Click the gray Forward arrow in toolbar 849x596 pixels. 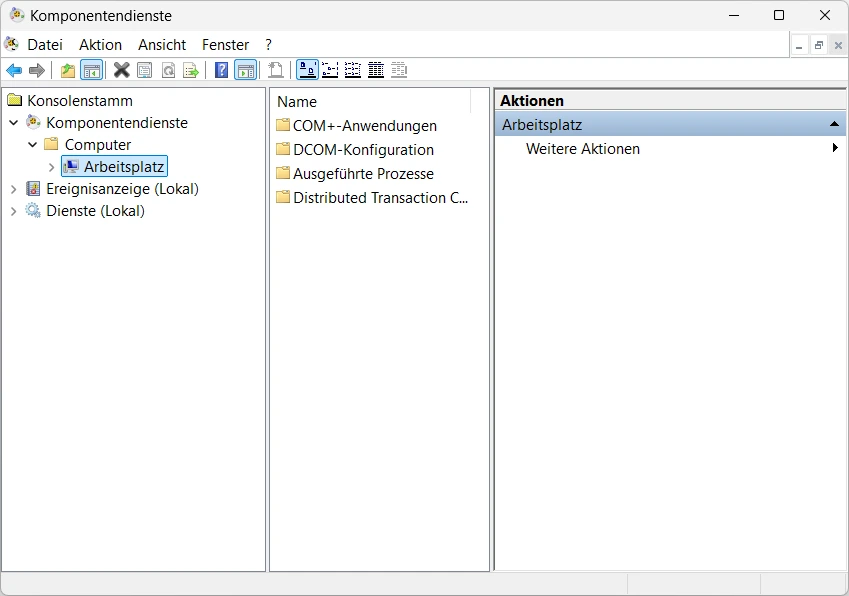(x=37, y=70)
